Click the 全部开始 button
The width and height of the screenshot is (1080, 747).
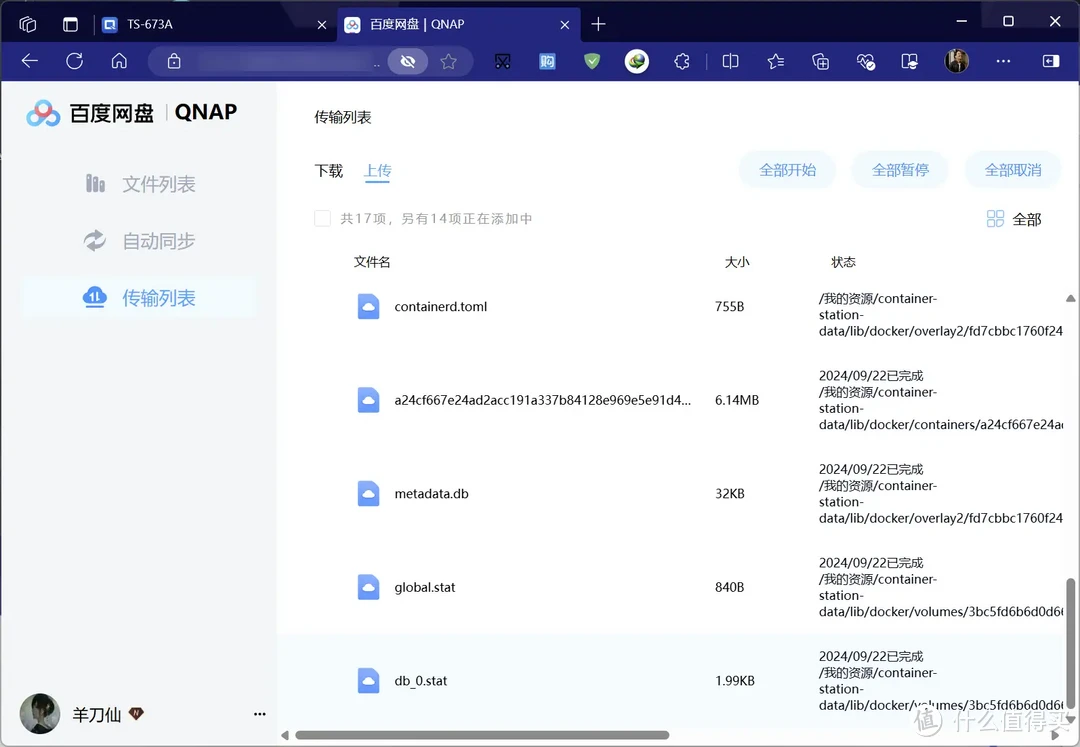click(787, 170)
